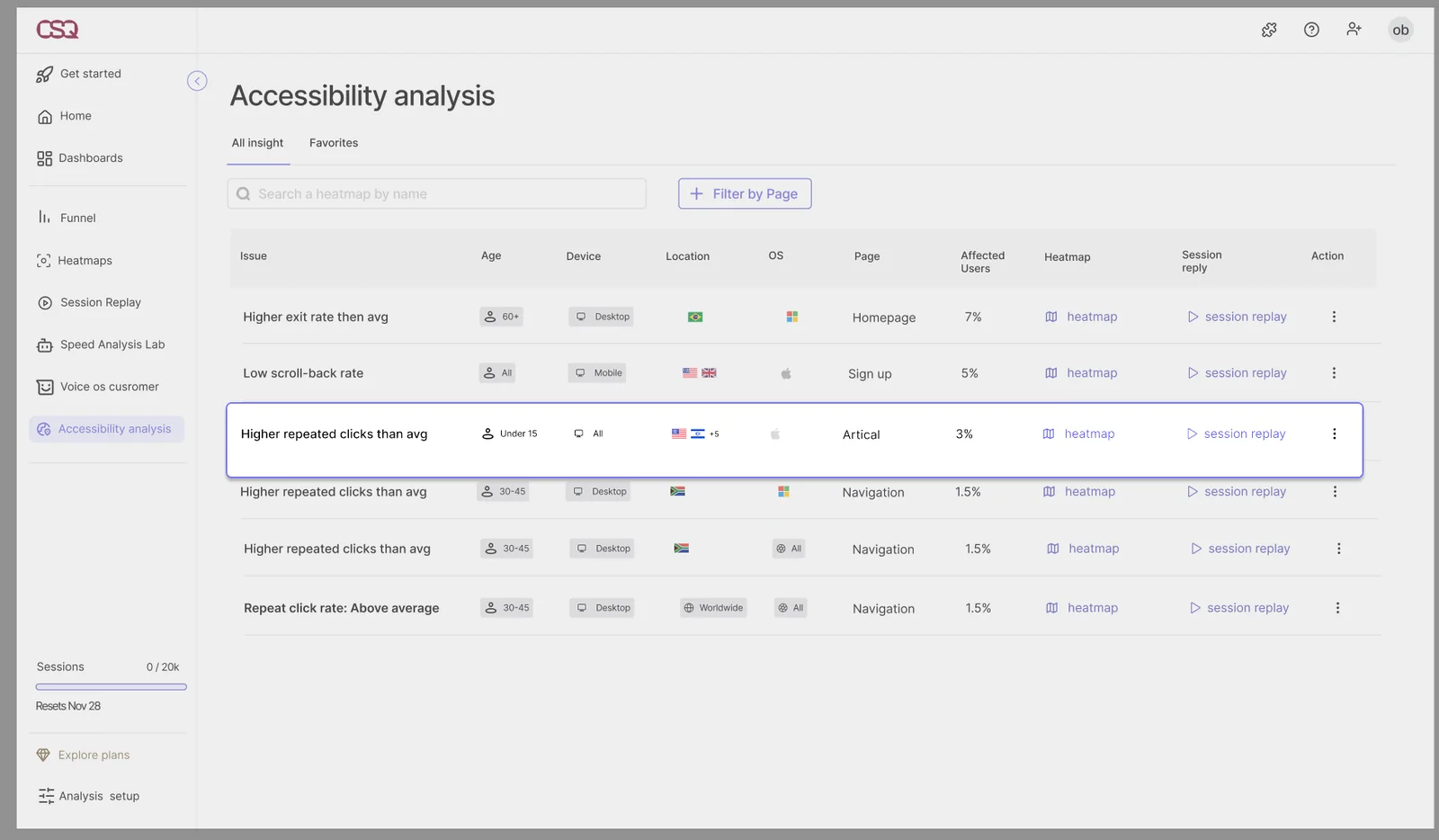Open actions menu for Repeat click rate row
The height and width of the screenshot is (840, 1439).
1337,608
